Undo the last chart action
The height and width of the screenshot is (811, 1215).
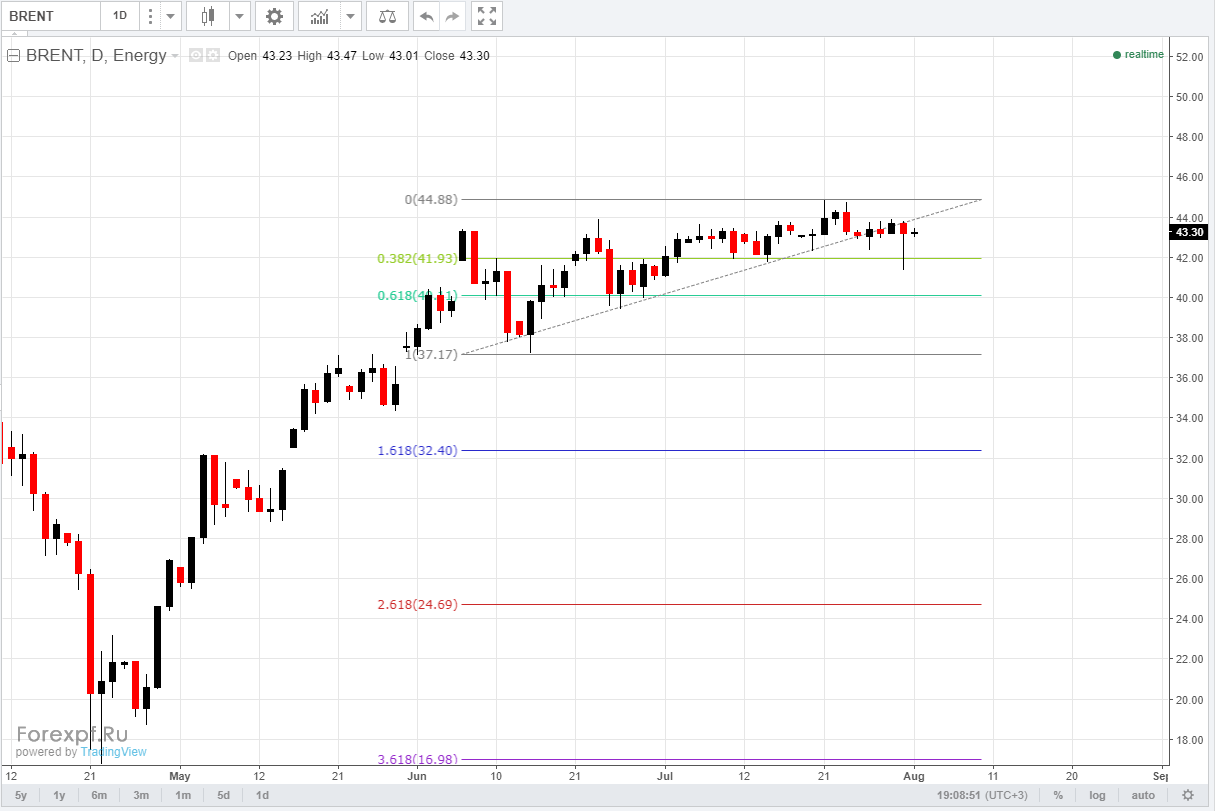[427, 16]
